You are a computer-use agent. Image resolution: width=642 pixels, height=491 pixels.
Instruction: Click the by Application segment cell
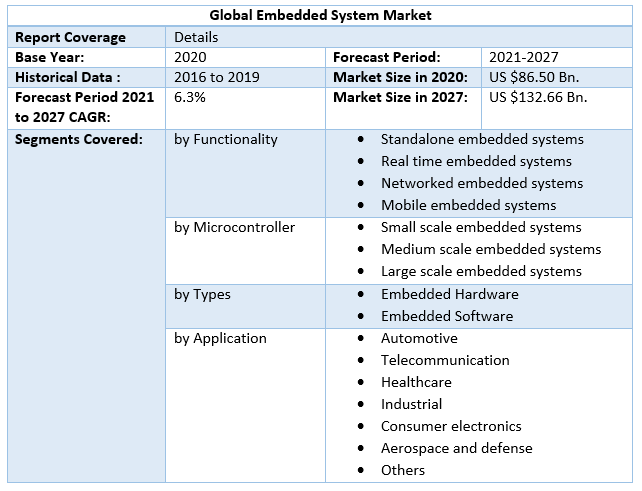[220, 338]
